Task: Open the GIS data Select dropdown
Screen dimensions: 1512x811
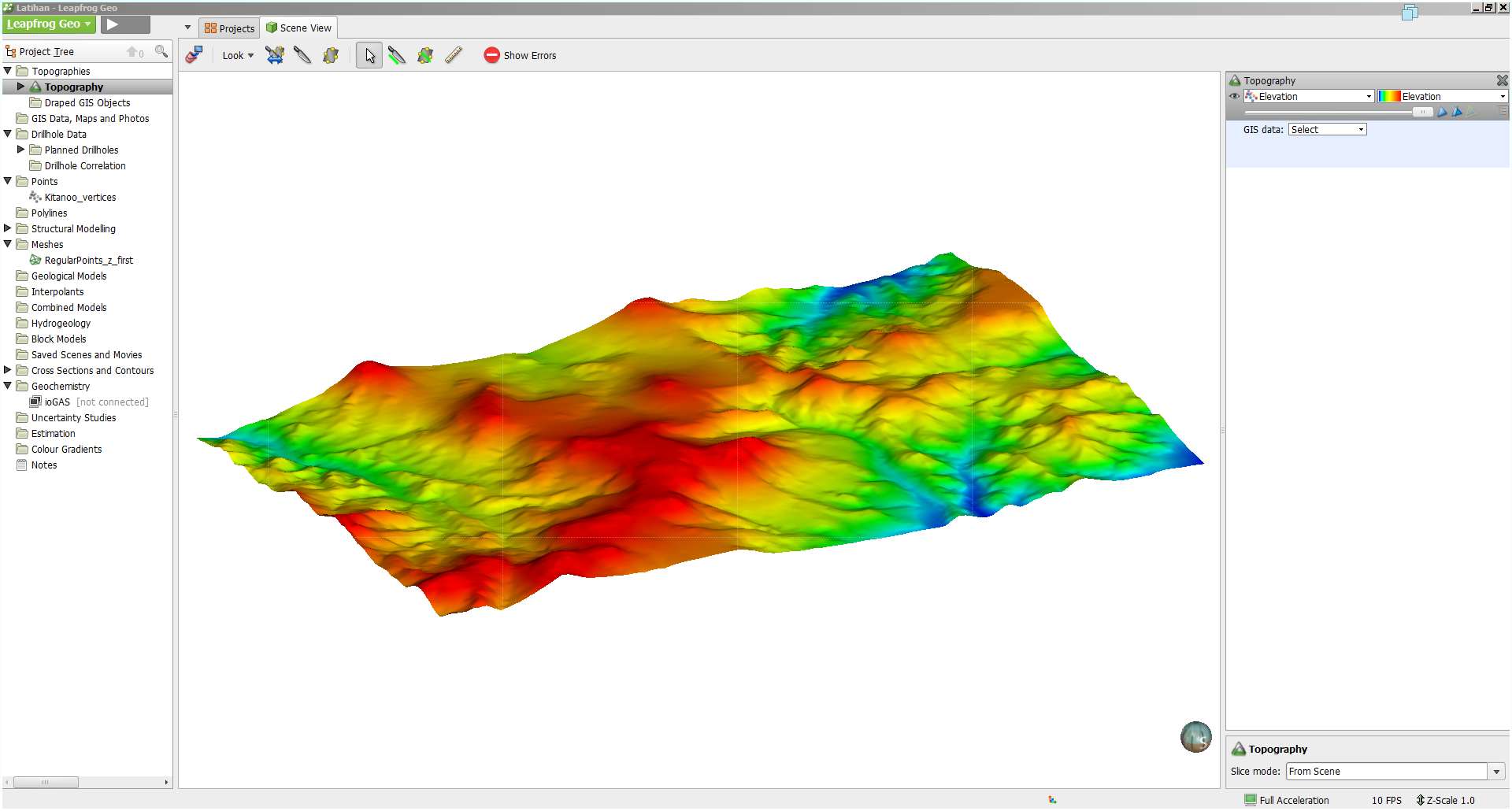Action: tap(1327, 130)
